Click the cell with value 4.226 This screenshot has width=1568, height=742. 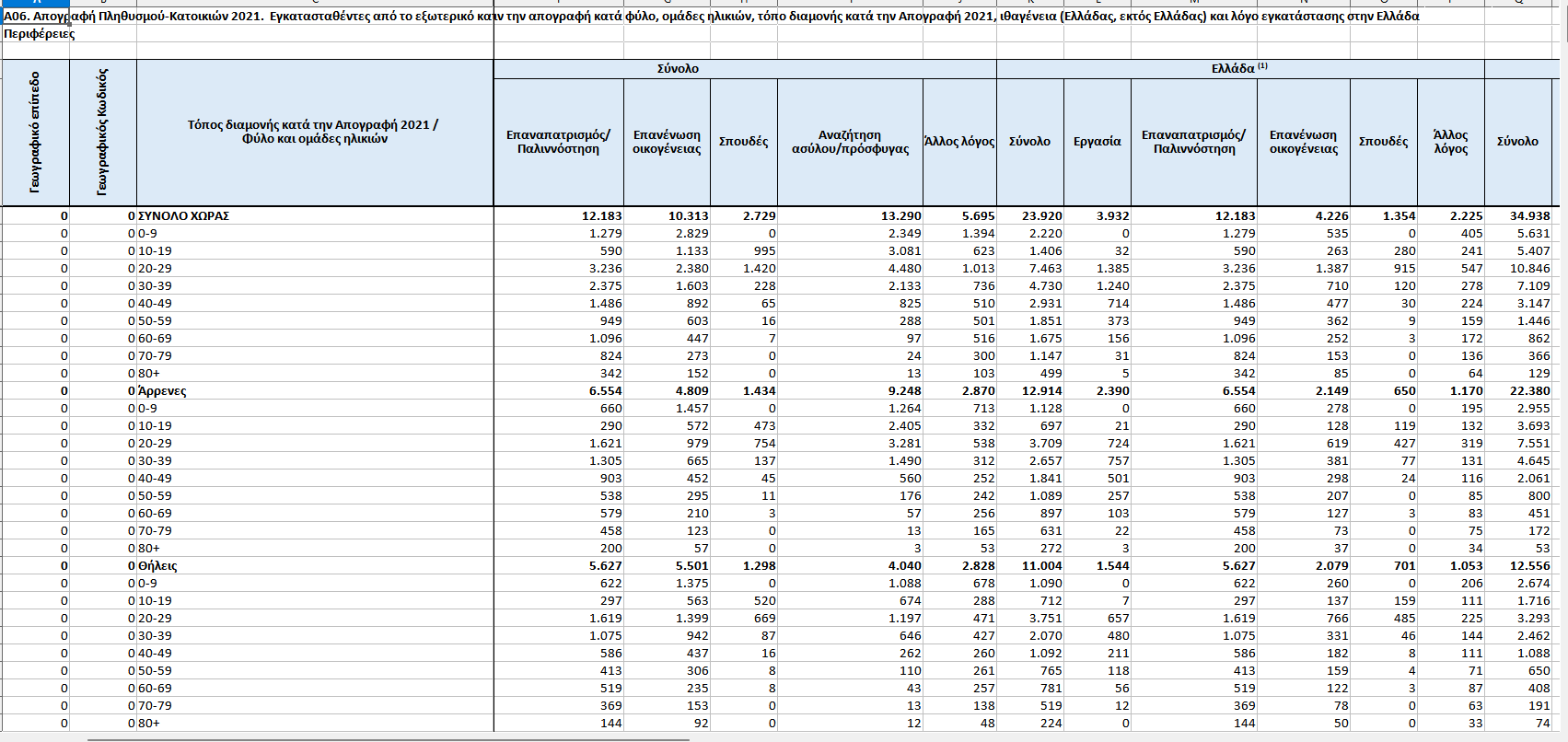pos(1304,216)
